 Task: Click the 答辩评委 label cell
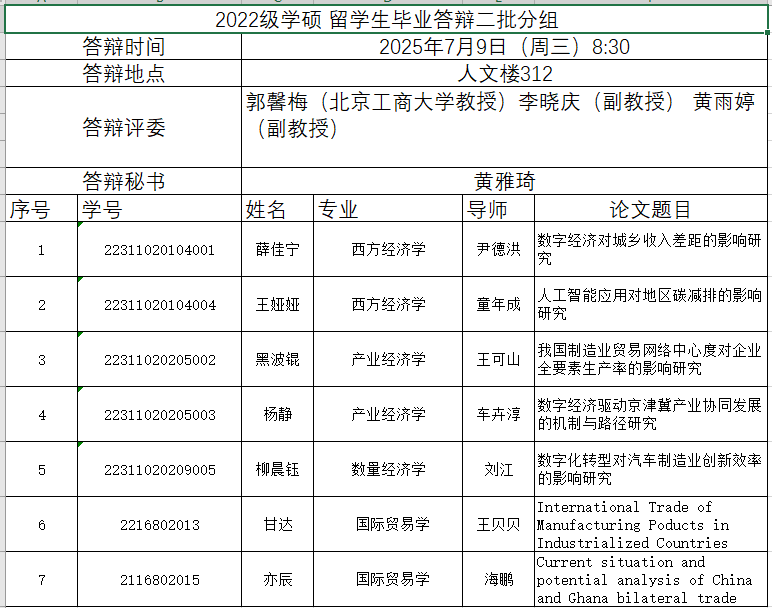pyautogui.click(x=123, y=127)
